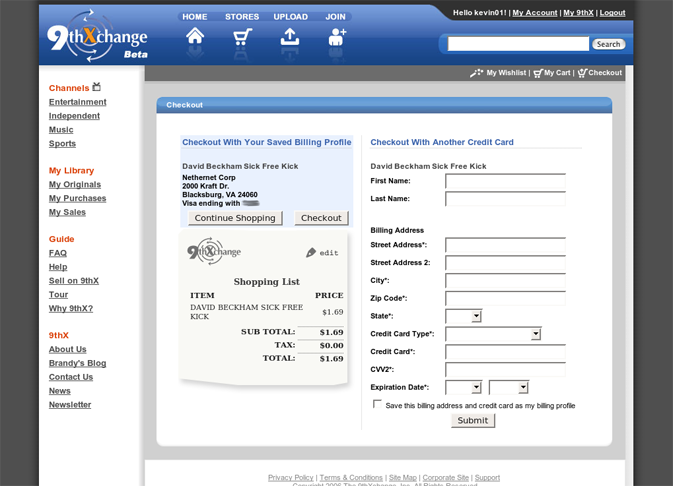This screenshot has width=673, height=486.
Task: Open the Newsletter link
Action: pyautogui.click(x=70, y=404)
